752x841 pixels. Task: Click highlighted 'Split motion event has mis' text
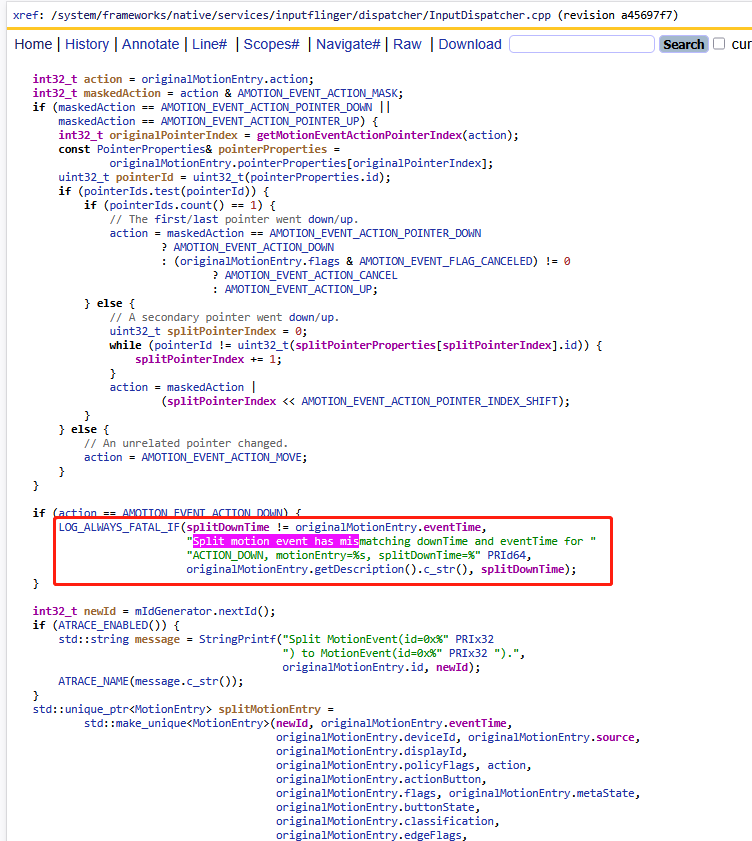pyautogui.click(x=276, y=541)
